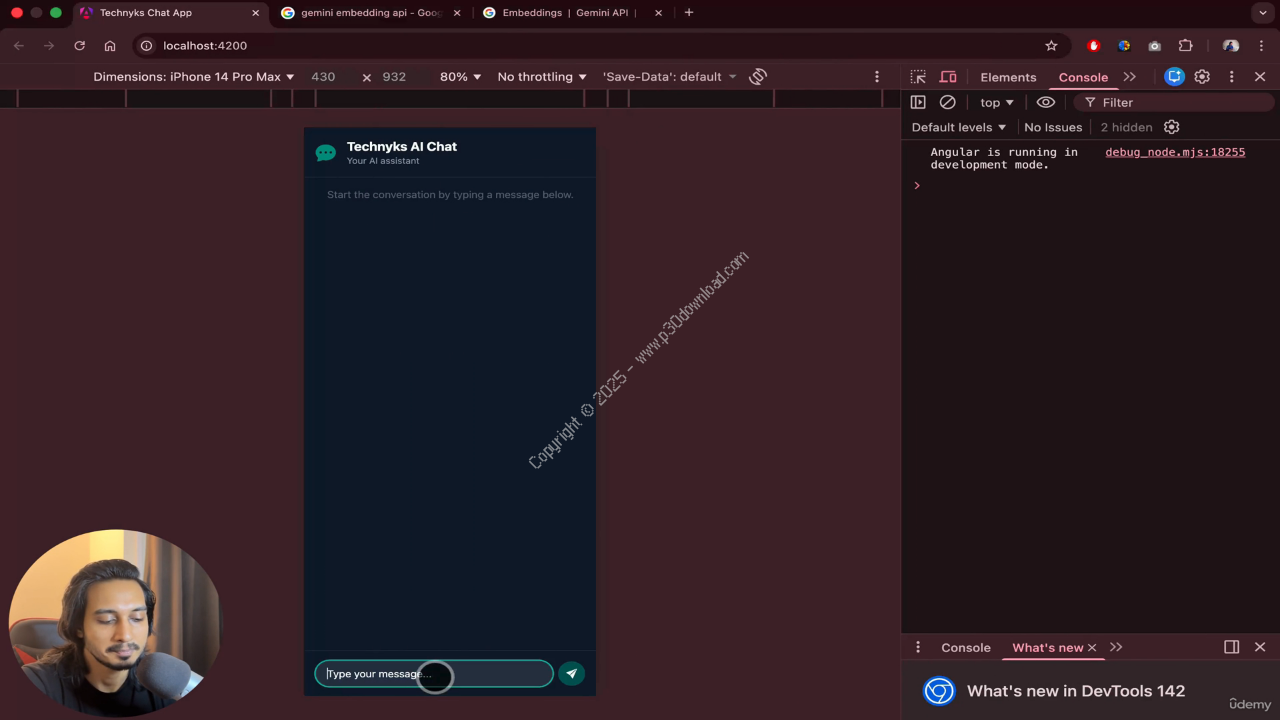Open the Default levels dropdown
The height and width of the screenshot is (720, 1280).
click(958, 127)
